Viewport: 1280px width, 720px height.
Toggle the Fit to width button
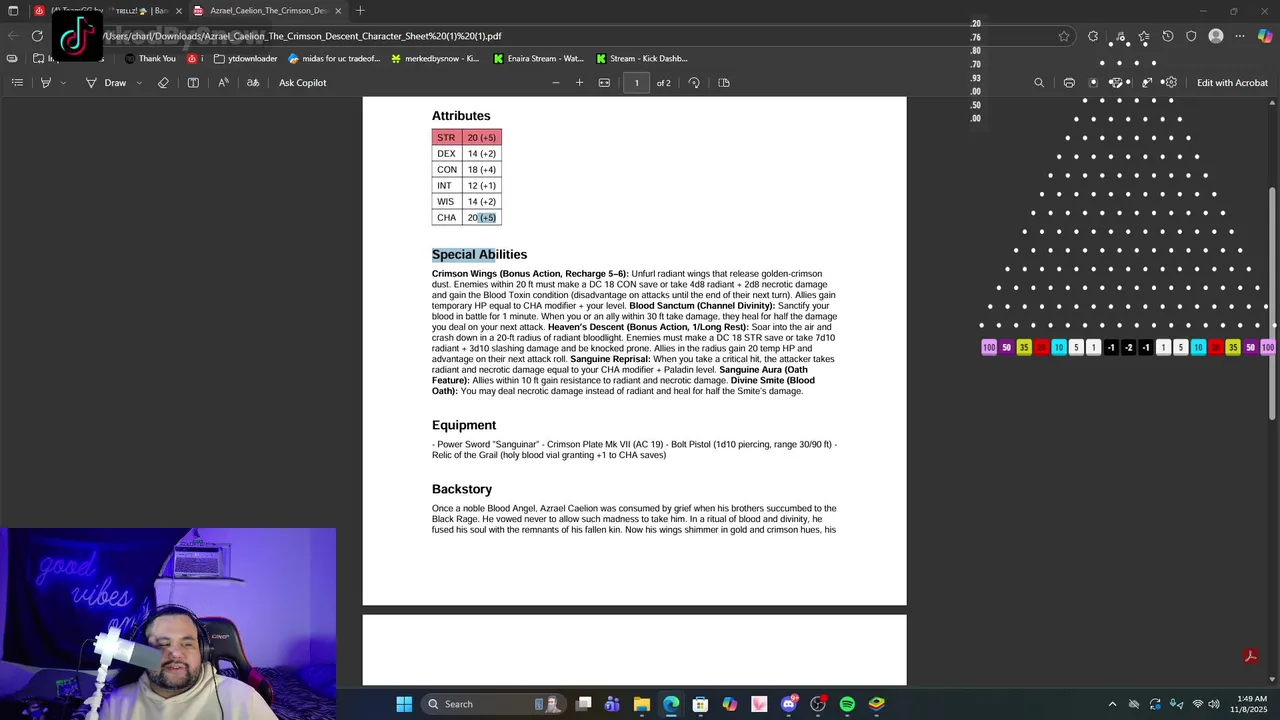(x=604, y=83)
